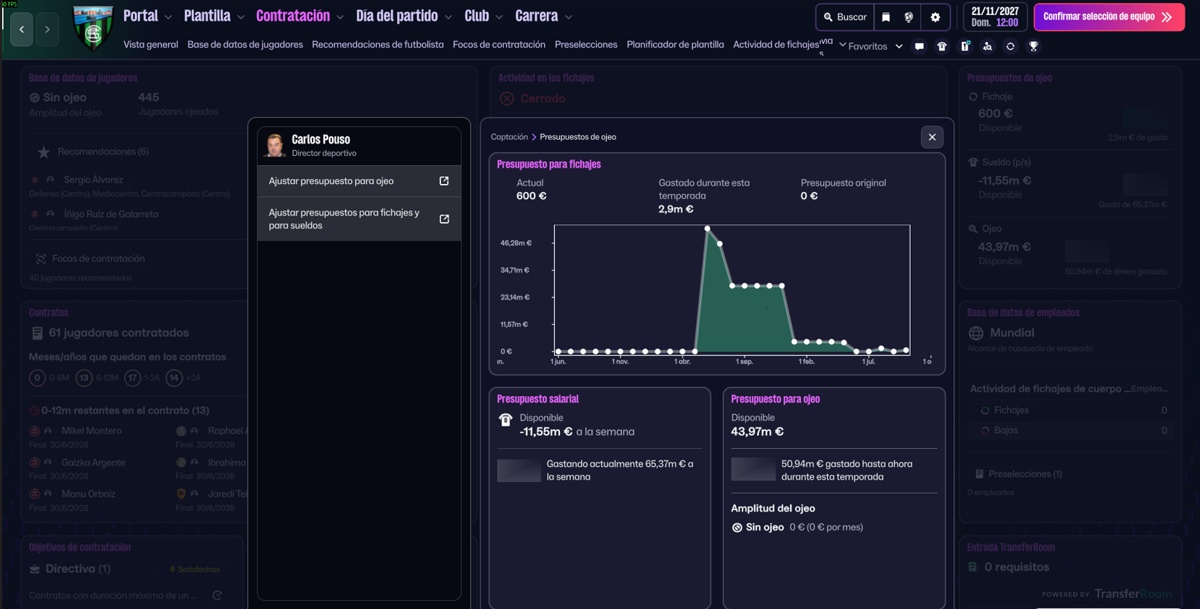Click the circular arrows transfer shortcut icon

pyautogui.click(x=1010, y=46)
